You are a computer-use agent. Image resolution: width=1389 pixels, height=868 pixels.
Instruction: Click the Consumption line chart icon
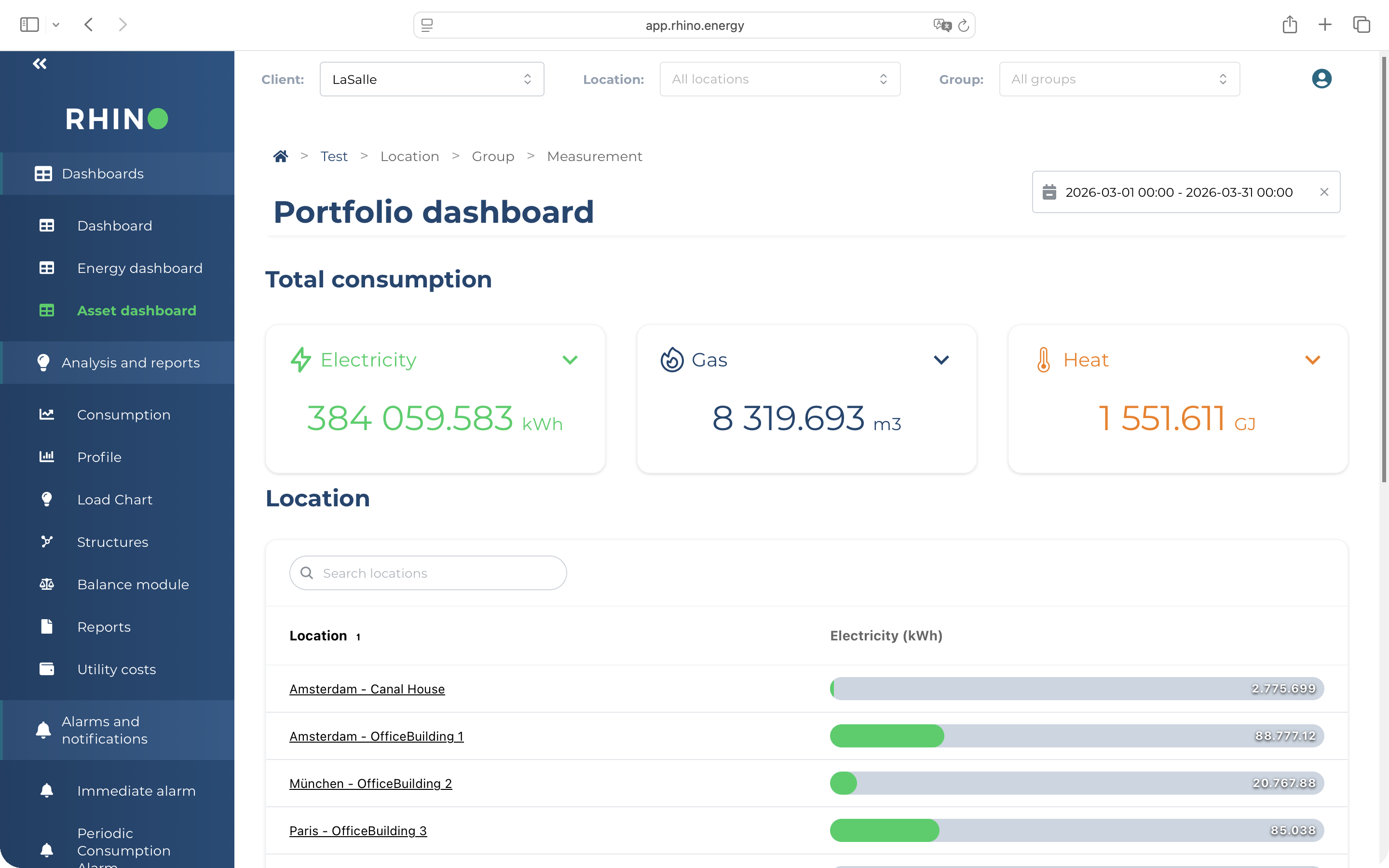[46, 415]
